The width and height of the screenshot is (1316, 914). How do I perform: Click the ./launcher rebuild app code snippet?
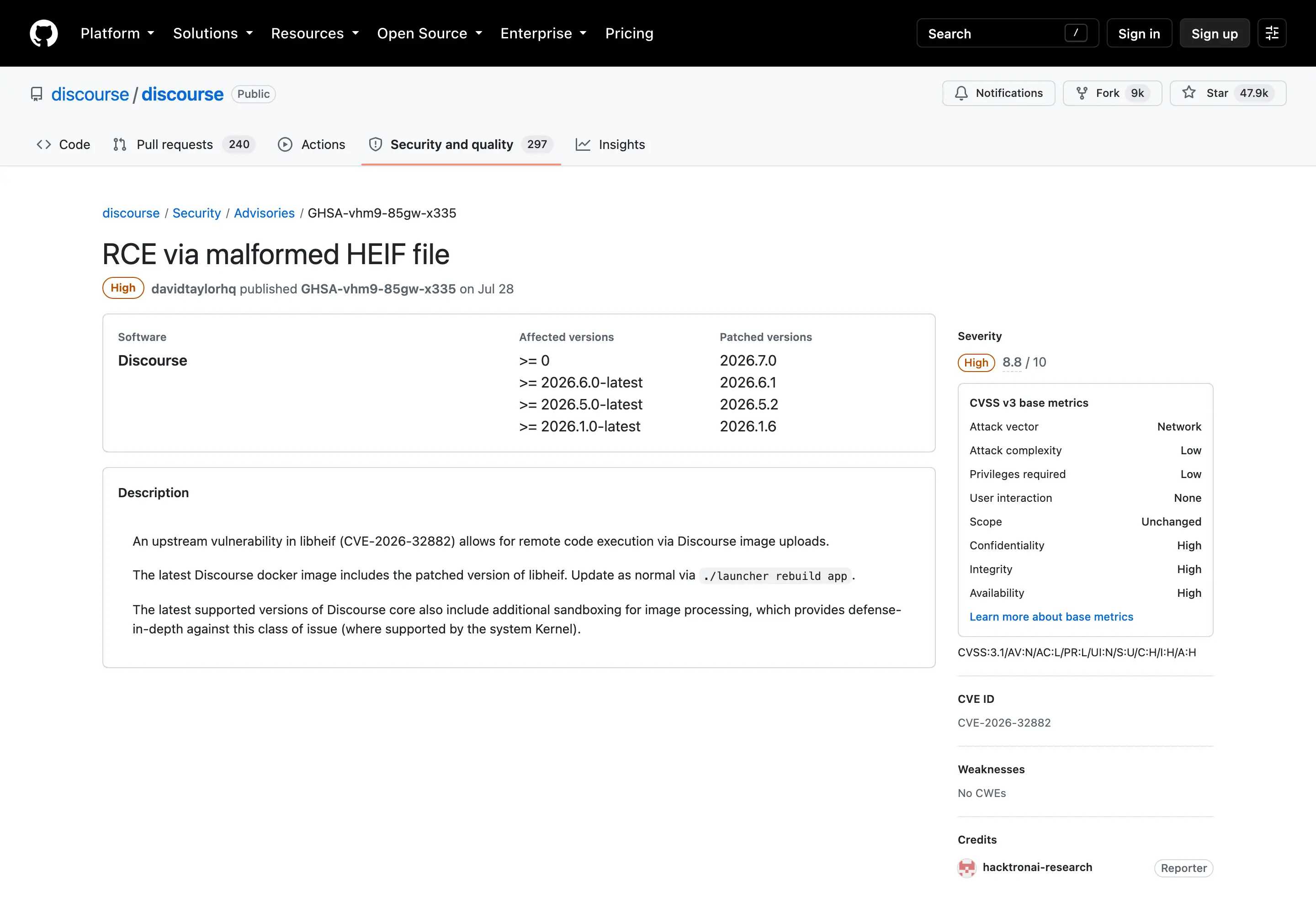[775, 575]
